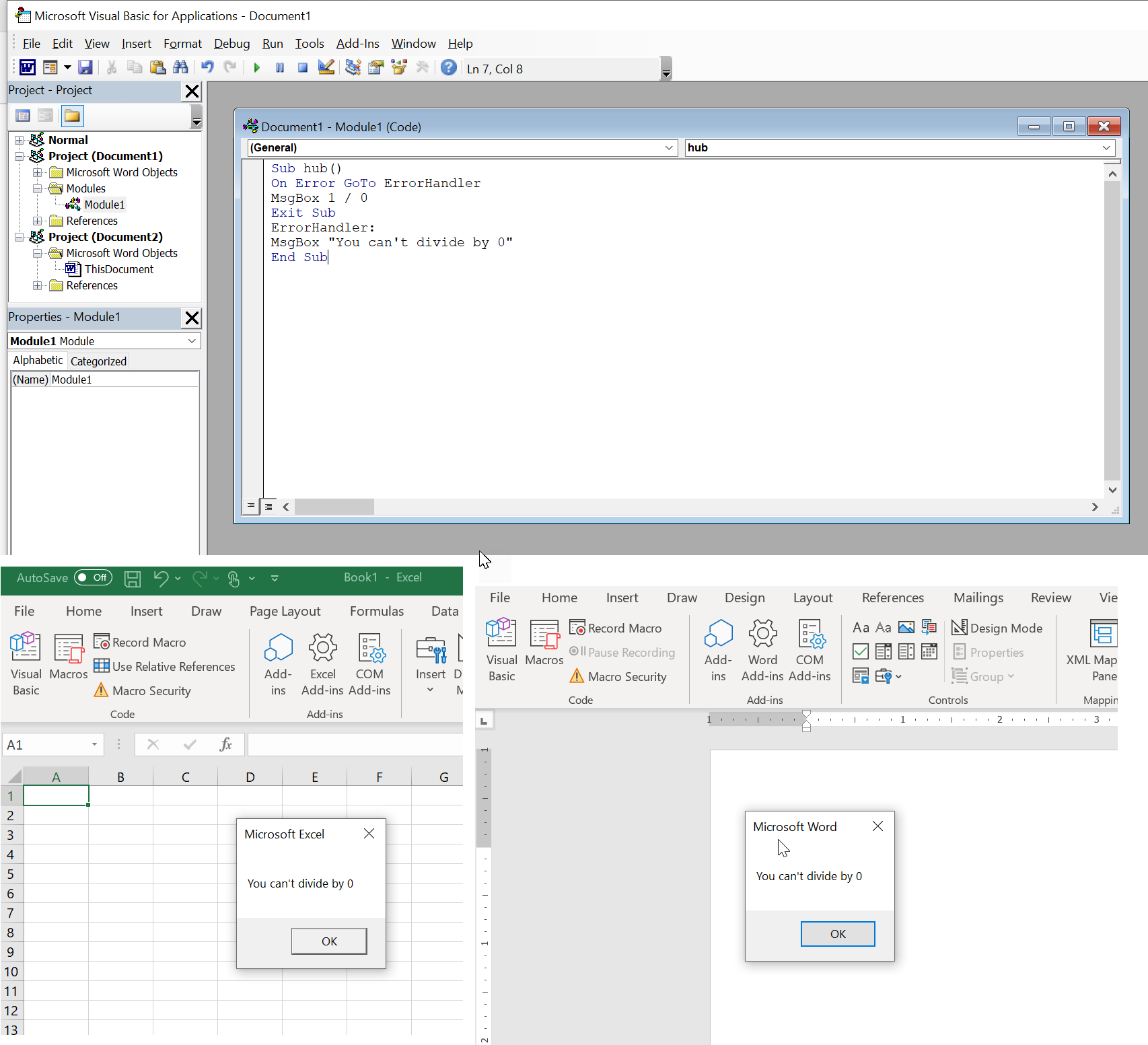This screenshot has height=1045, width=1148.
Task: Click Macro Security in Excel ribbon
Action: point(143,690)
